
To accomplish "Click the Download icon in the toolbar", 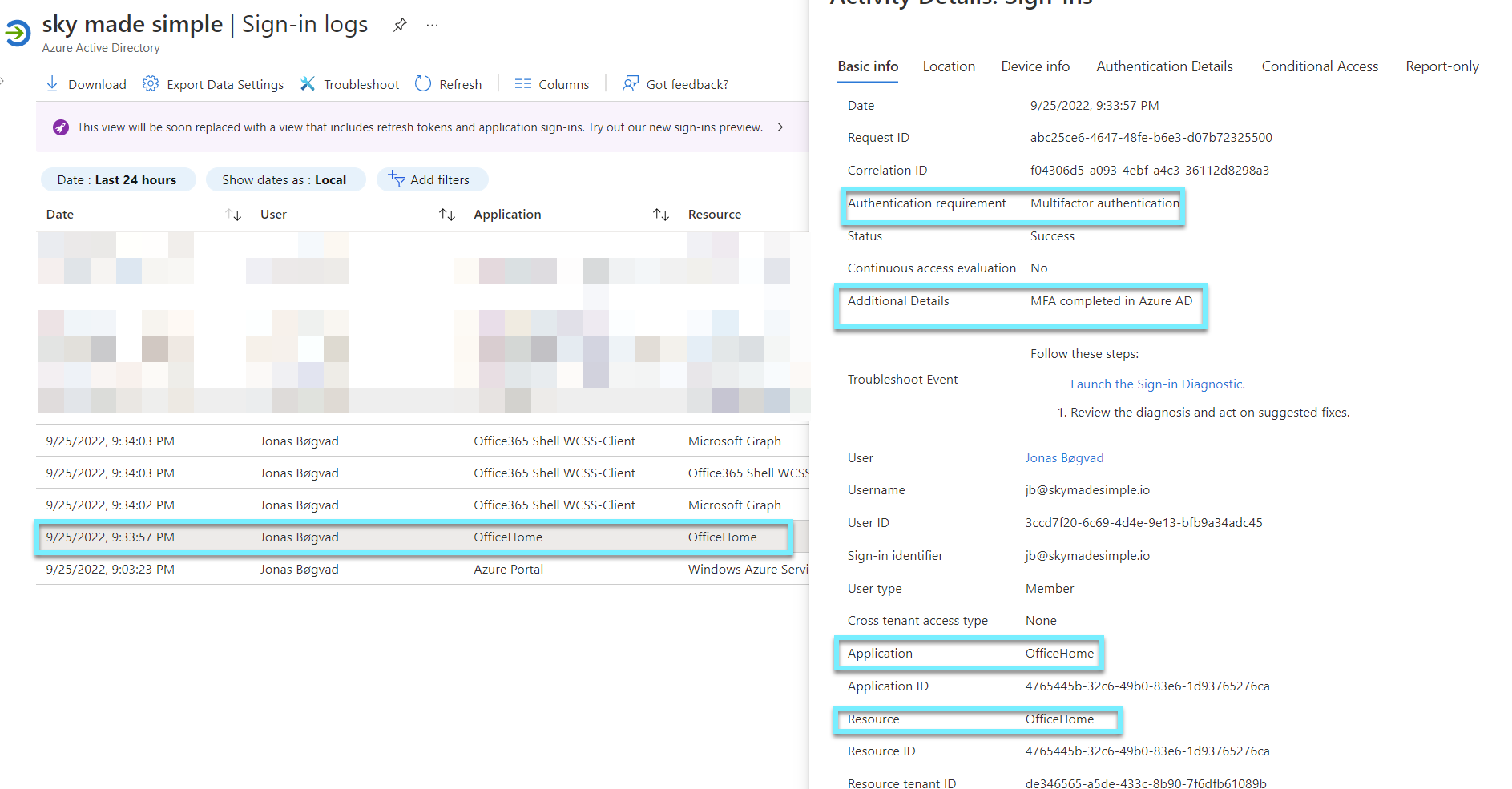I will [52, 83].
